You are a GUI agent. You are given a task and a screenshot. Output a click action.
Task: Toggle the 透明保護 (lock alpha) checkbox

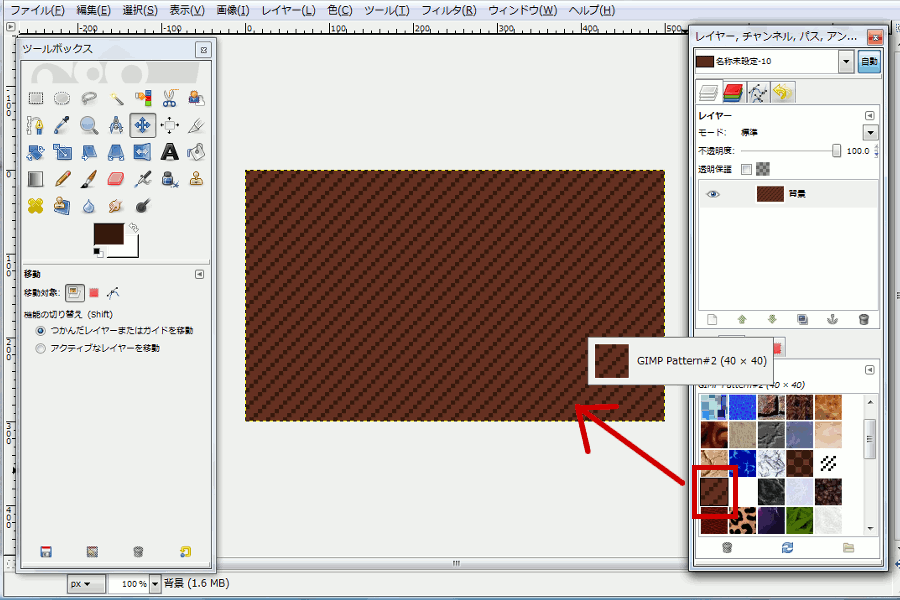click(747, 169)
